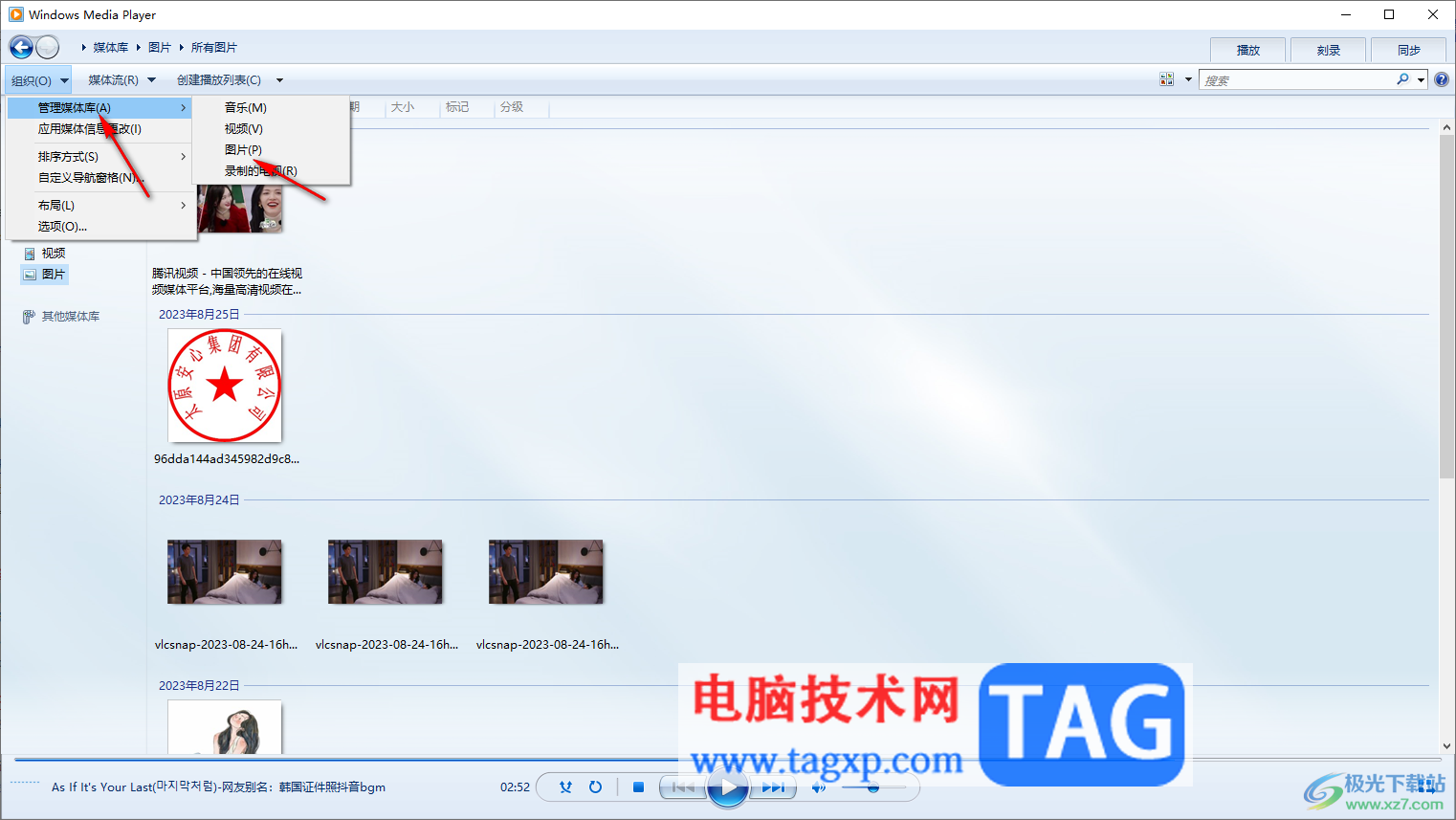Skip to the next track

[x=773, y=787]
